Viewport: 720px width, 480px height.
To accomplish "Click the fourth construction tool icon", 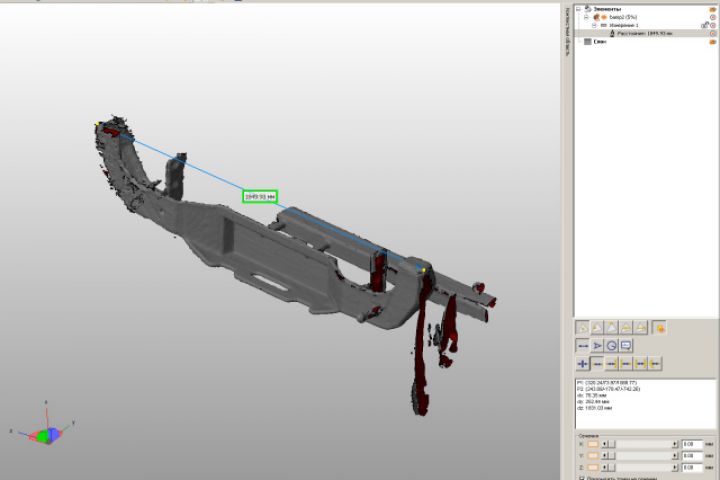I will (x=626, y=328).
